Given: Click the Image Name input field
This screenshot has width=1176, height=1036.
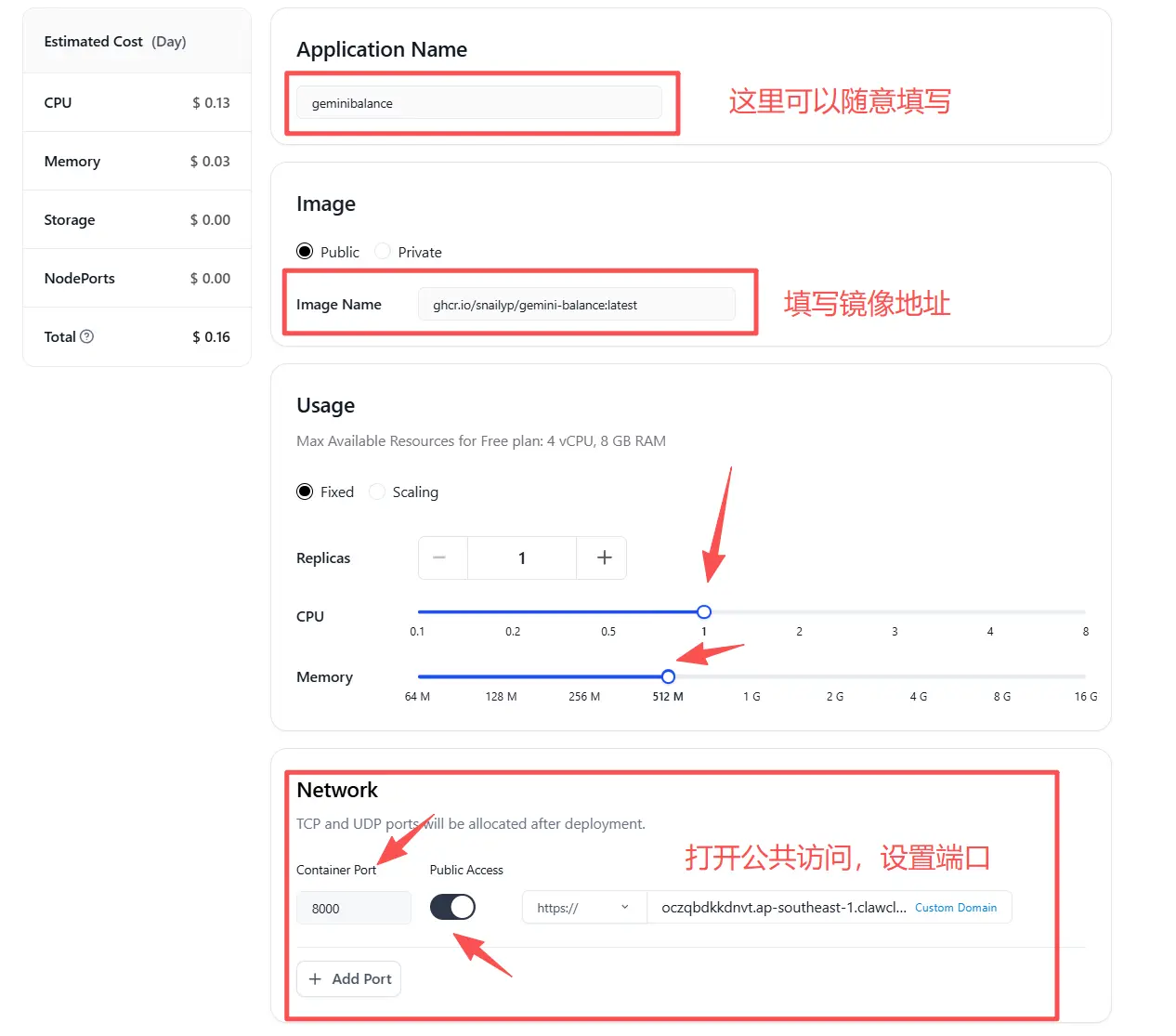Looking at the screenshot, I should [576, 305].
